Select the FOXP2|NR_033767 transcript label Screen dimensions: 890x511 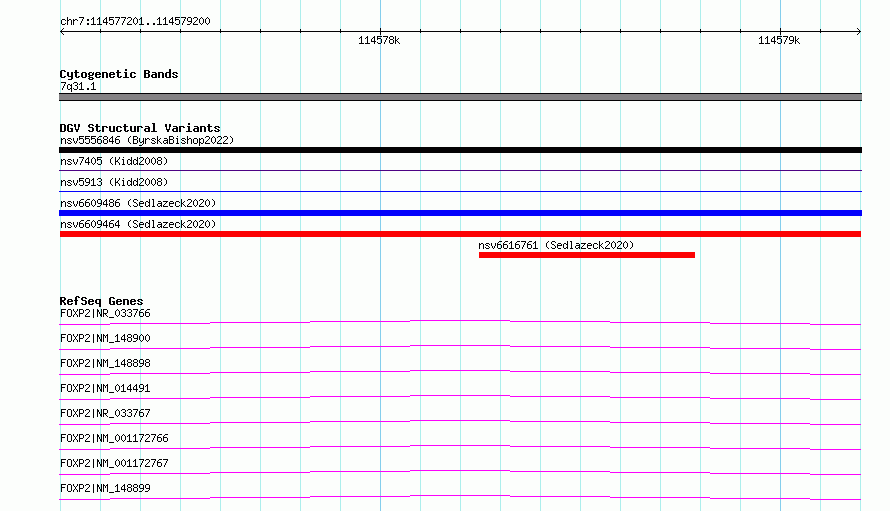[x=105, y=413]
